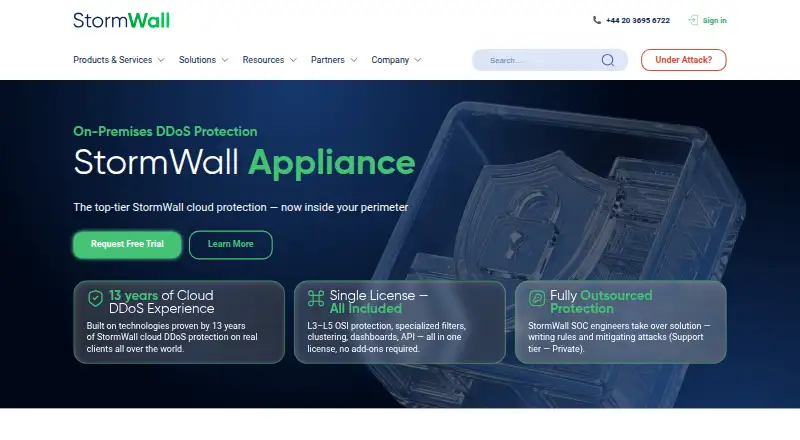Click the 'StormWall SOC engineers take over' description

pos(619,337)
